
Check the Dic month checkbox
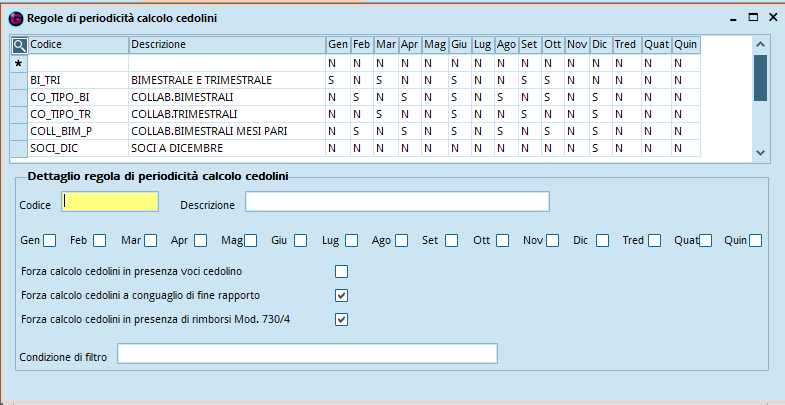coord(603,241)
